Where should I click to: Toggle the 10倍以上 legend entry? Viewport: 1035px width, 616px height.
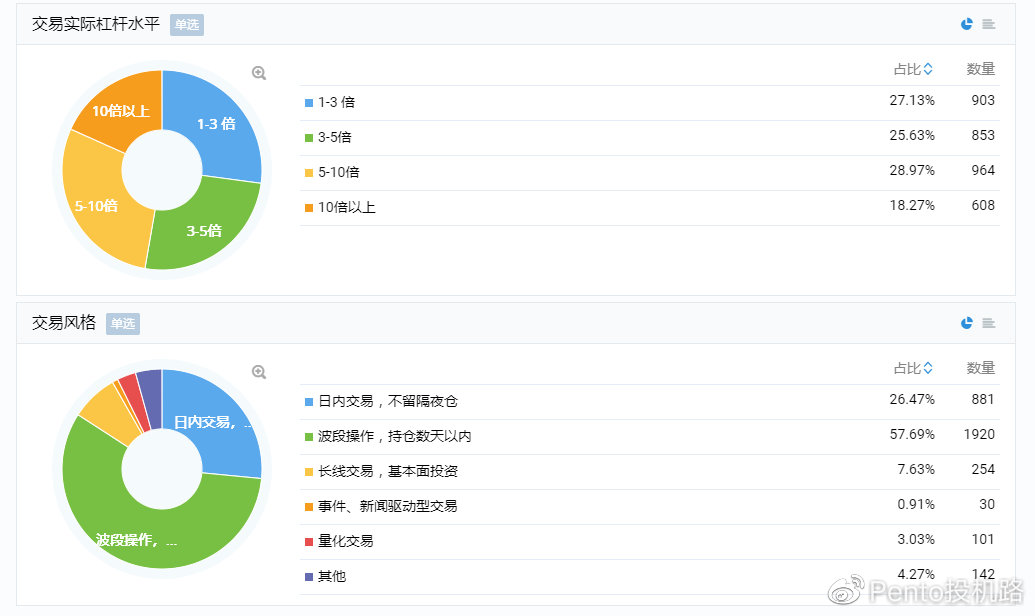(346, 207)
